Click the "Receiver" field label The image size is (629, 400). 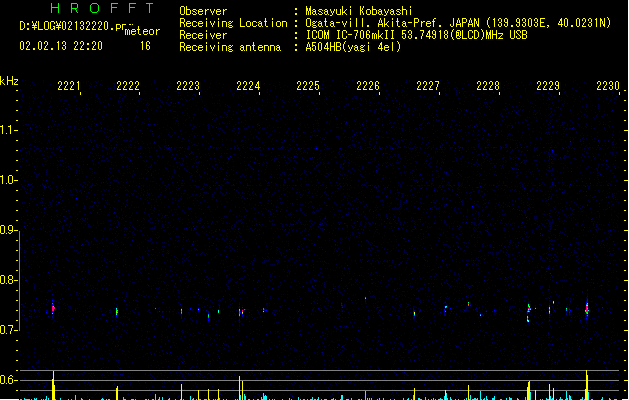(x=203, y=35)
